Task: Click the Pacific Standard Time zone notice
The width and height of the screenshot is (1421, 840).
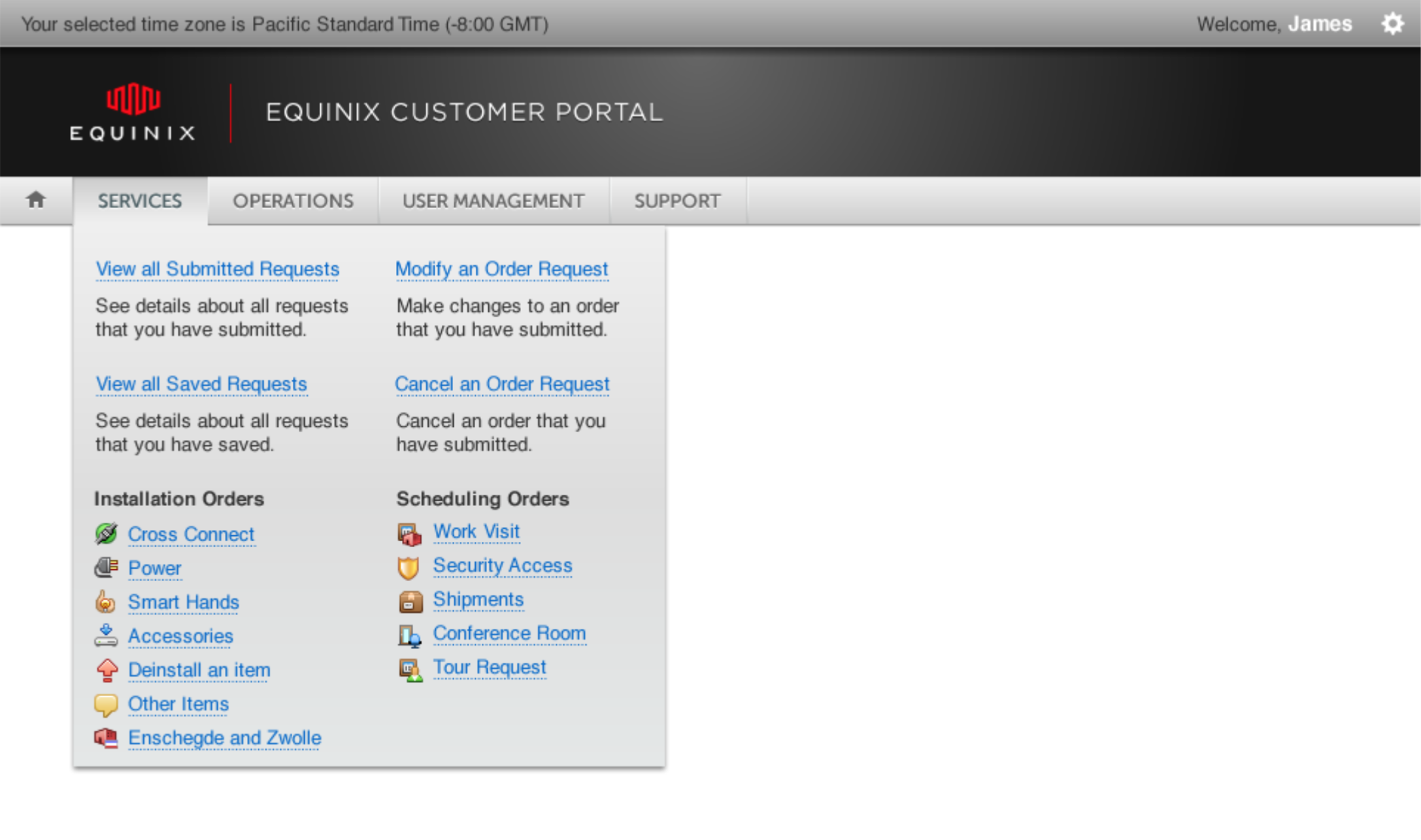Action: (x=285, y=24)
